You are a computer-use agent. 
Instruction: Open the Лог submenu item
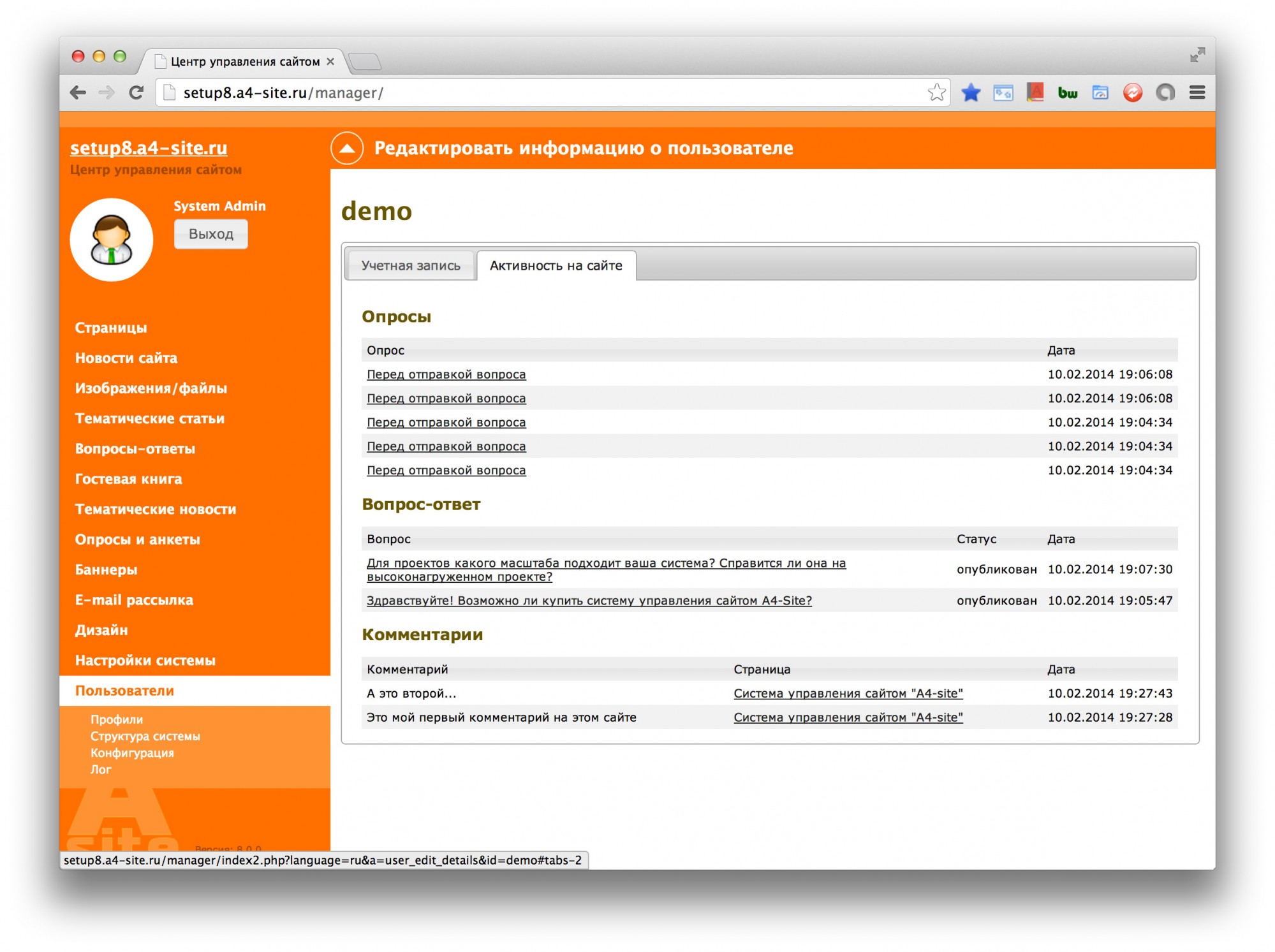click(101, 769)
